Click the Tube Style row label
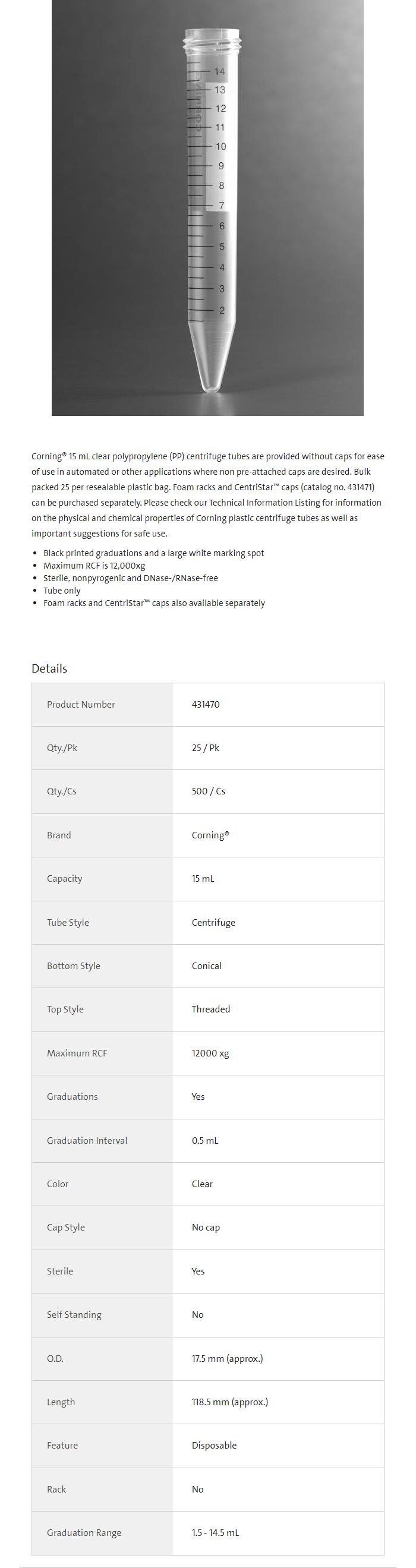 click(x=68, y=922)
